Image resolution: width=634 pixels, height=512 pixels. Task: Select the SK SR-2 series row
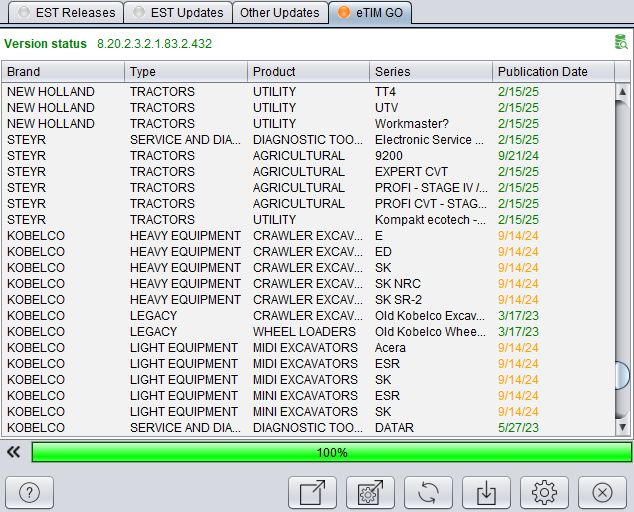(x=308, y=299)
